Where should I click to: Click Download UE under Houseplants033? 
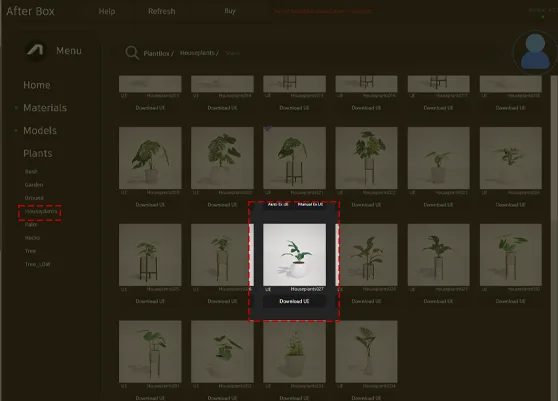tap(294, 398)
